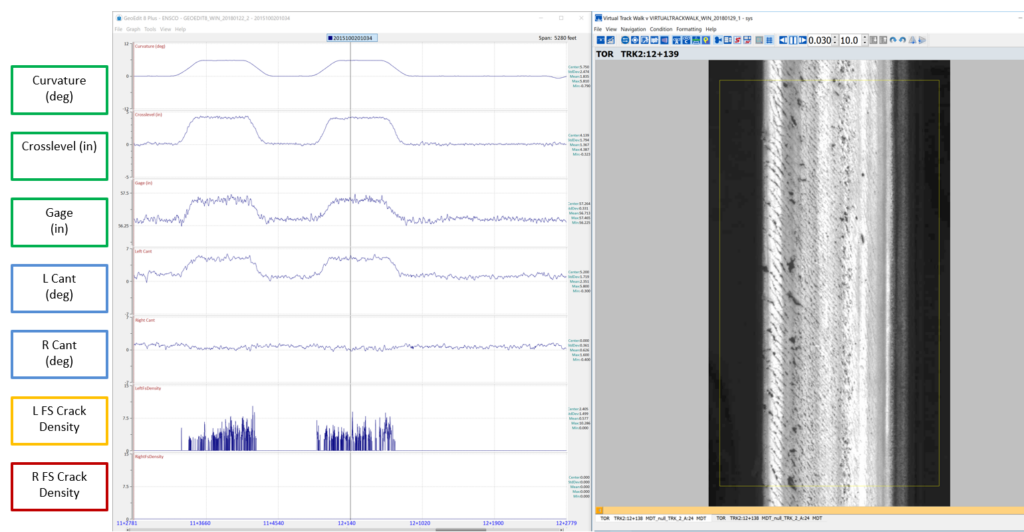
Task: Open Tools menu in GeoEdit window
Action: [x=150, y=29]
